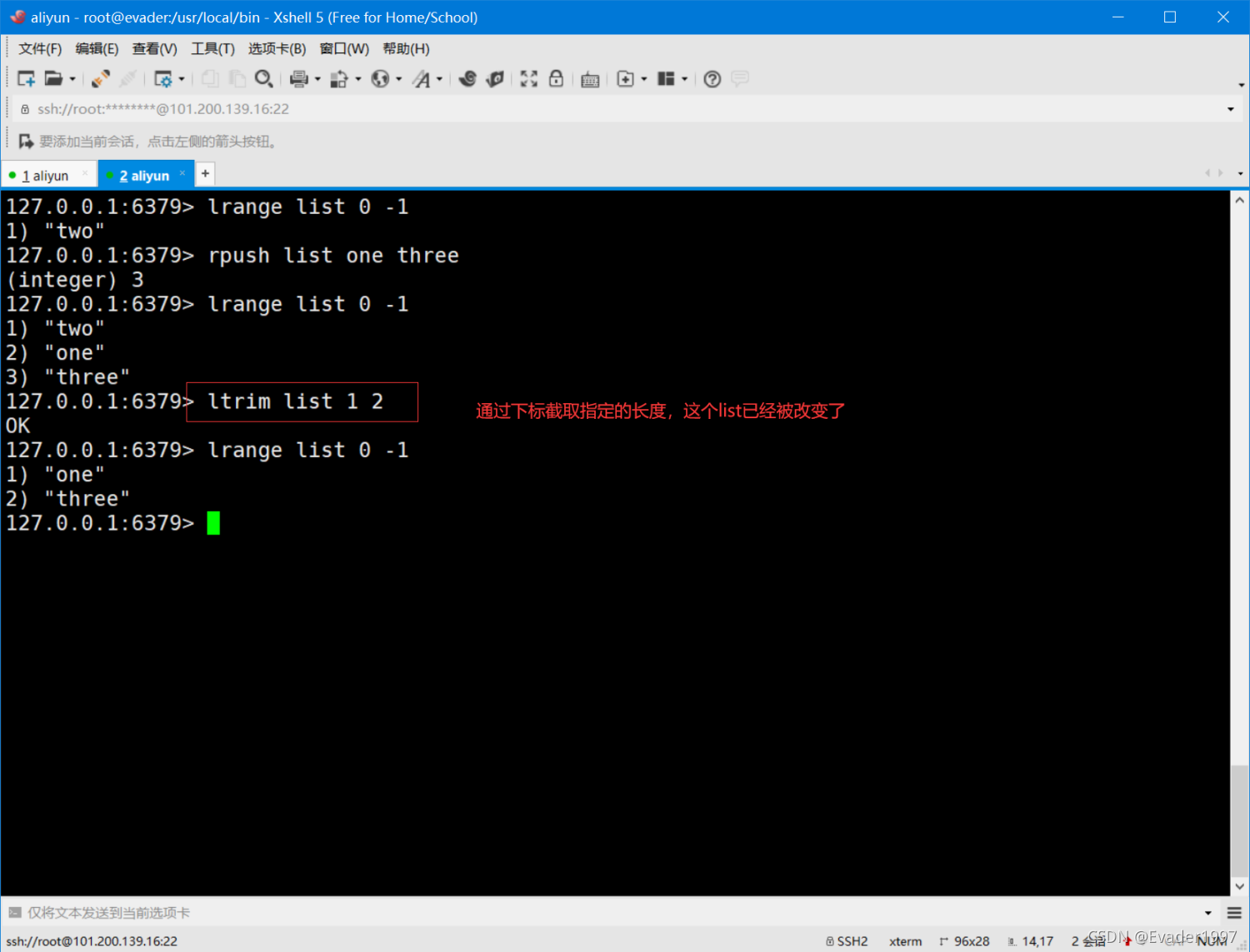Open the 文件(F) menu
1250x952 pixels.
click(40, 49)
